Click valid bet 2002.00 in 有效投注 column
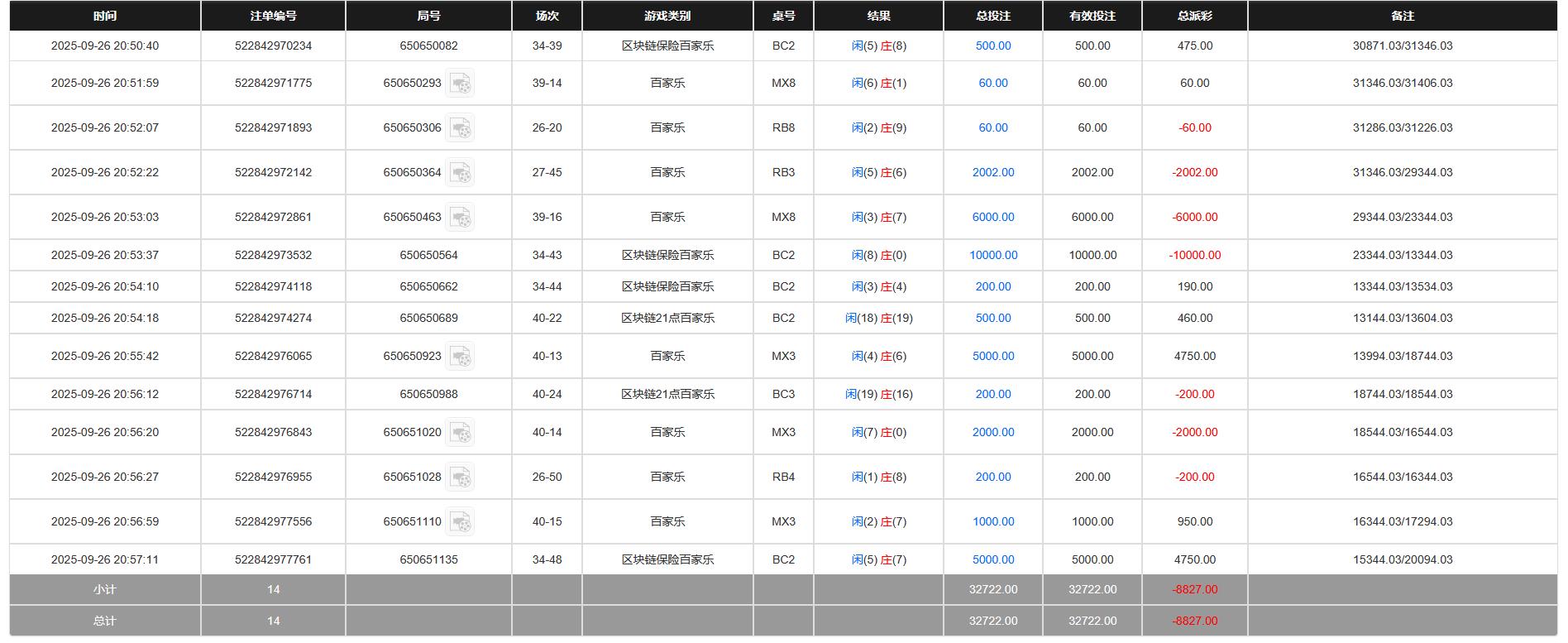1568x643 pixels. click(x=1092, y=172)
